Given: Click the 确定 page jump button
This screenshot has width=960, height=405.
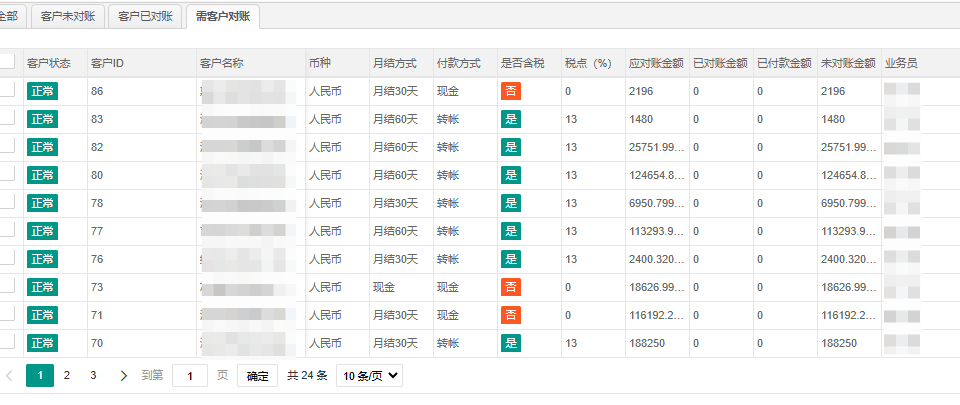Looking at the screenshot, I should [258, 376].
